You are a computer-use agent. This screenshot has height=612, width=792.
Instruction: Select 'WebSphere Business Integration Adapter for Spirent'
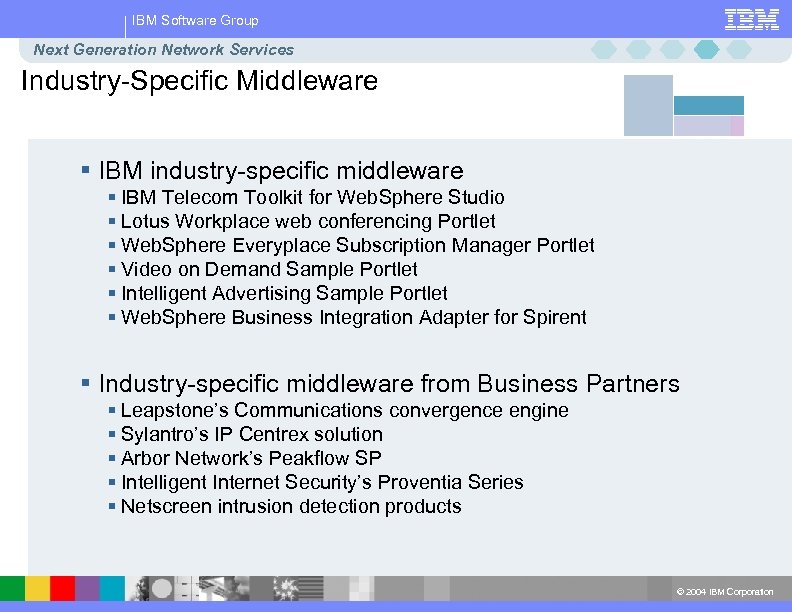[x=354, y=318]
